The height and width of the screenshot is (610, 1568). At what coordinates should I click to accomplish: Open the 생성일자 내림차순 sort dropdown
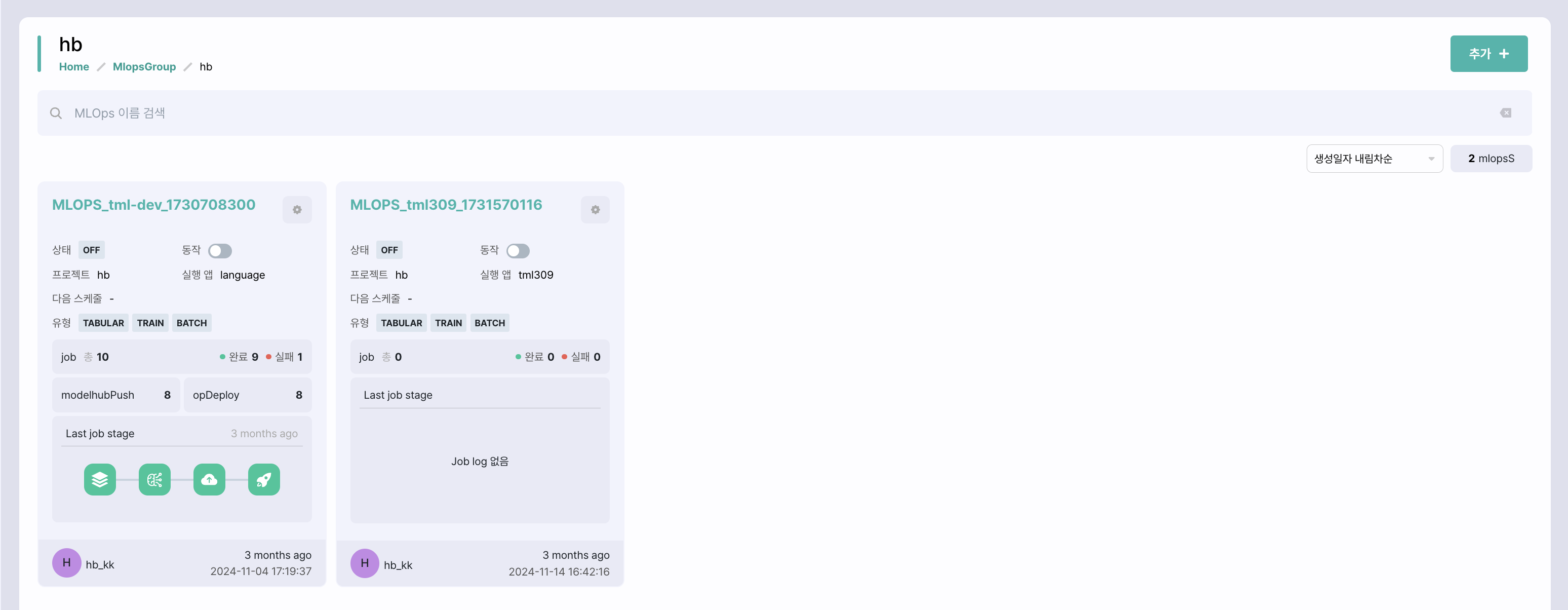pos(1375,158)
